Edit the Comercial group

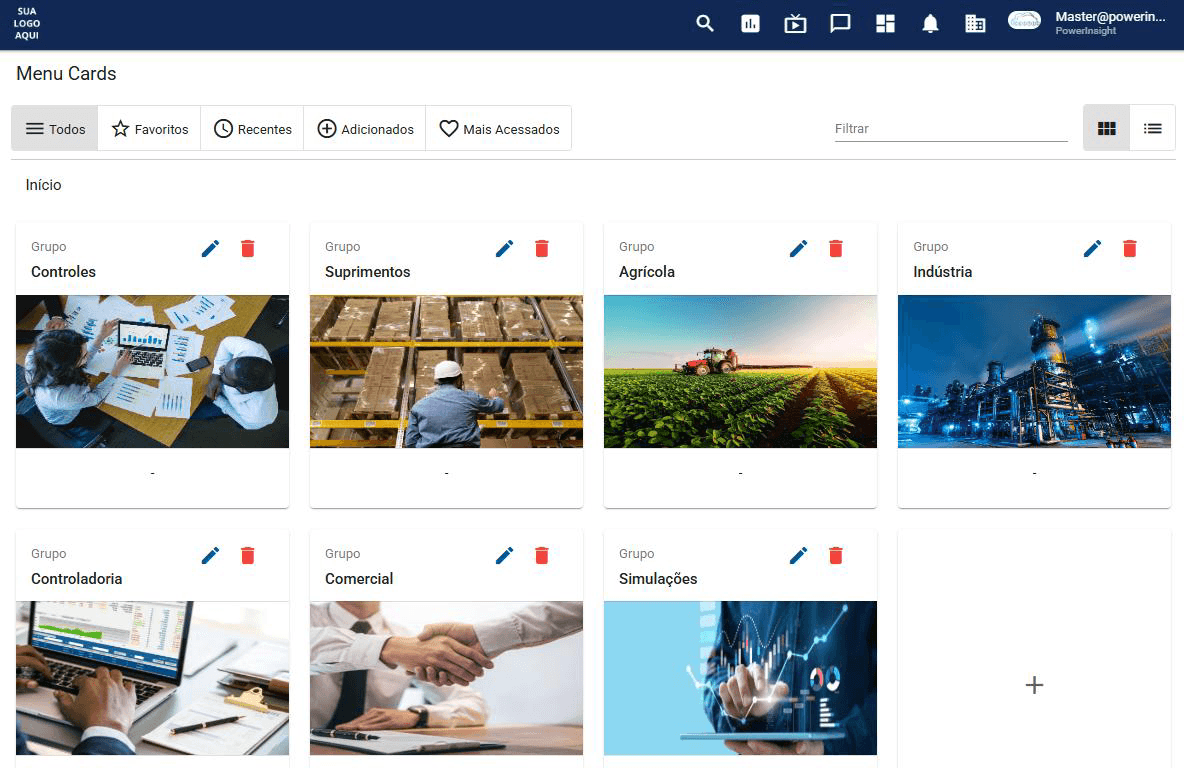[504, 556]
